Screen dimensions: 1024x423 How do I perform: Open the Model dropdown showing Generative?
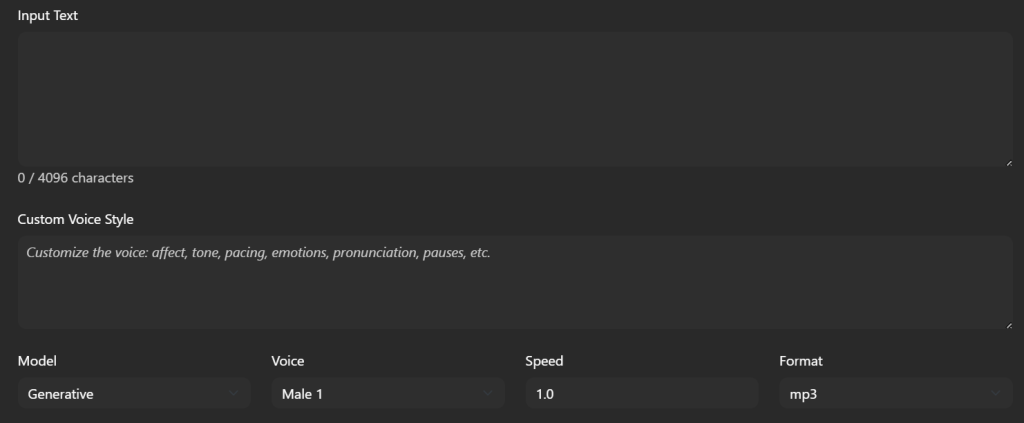click(x=133, y=394)
